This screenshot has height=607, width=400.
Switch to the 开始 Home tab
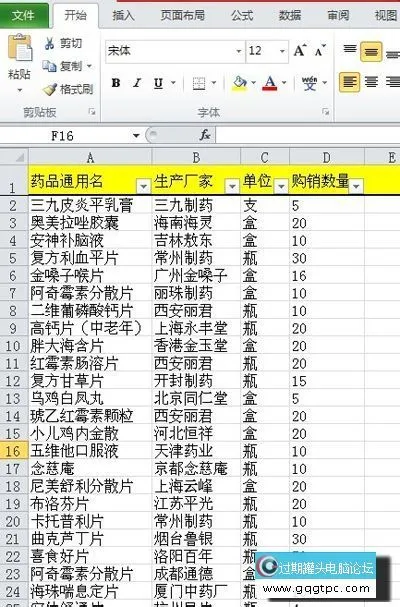click(76, 15)
